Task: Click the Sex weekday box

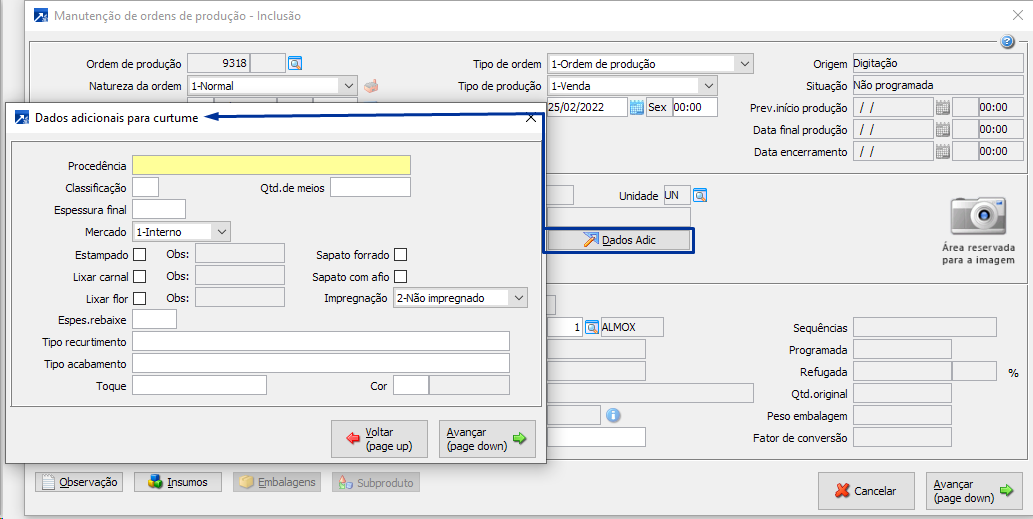Action: pos(657,107)
